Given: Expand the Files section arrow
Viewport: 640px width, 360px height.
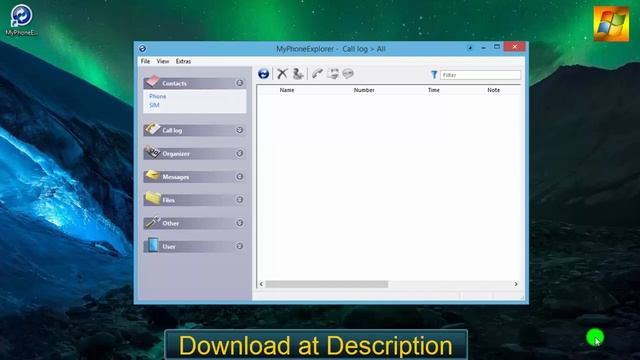Looking at the screenshot, I should [240, 200].
